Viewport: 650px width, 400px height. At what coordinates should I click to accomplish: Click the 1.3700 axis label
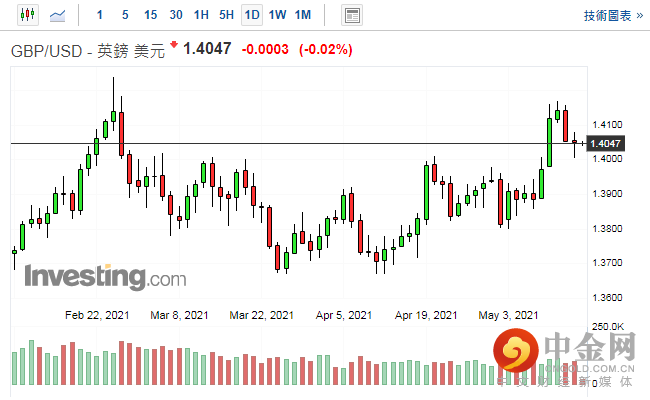(x=607, y=263)
